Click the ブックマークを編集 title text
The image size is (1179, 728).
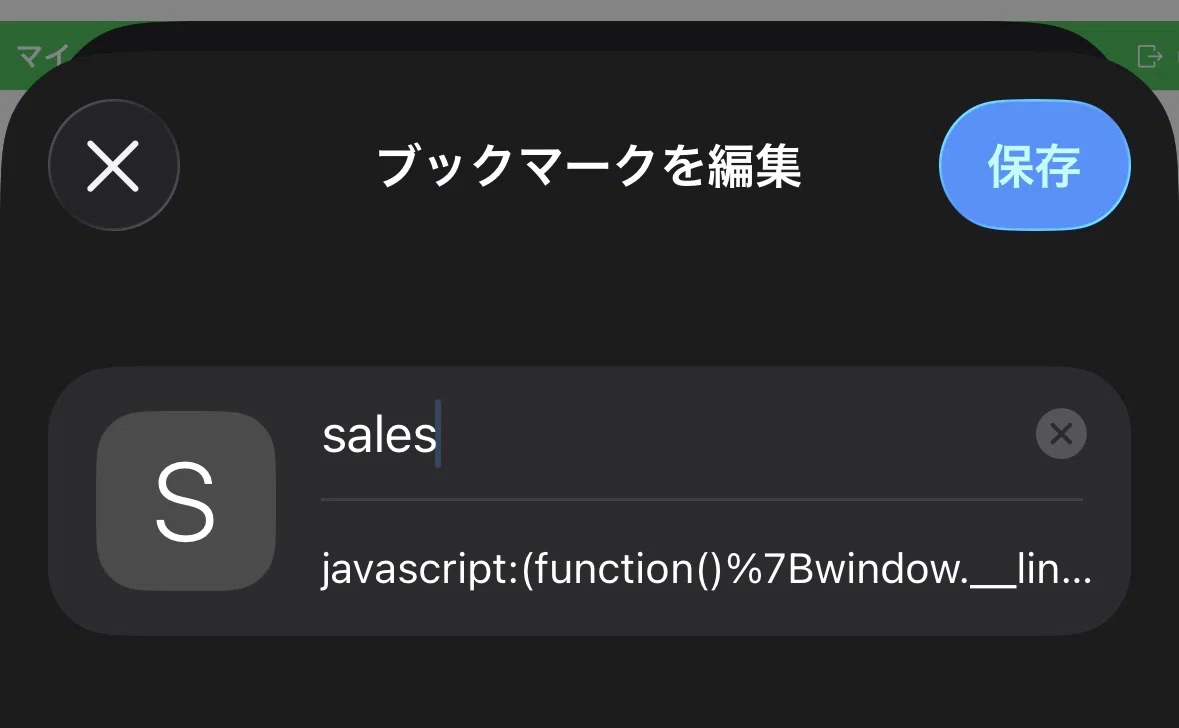click(x=589, y=166)
